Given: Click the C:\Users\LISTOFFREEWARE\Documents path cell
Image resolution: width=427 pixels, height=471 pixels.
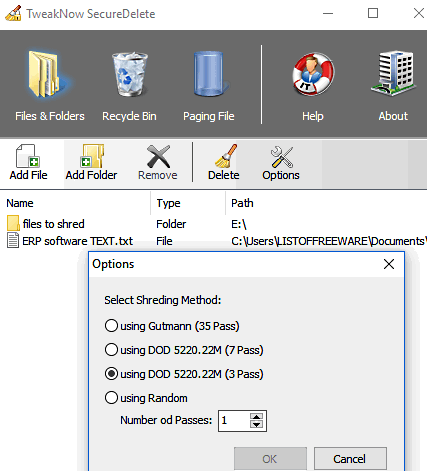Looking at the screenshot, I should click(x=329, y=241).
